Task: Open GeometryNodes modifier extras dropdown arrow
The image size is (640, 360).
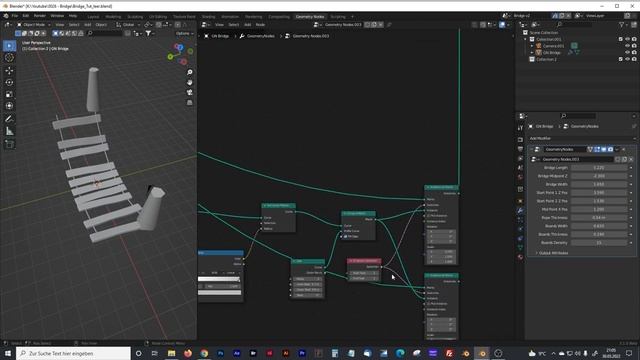Action: pos(617,149)
